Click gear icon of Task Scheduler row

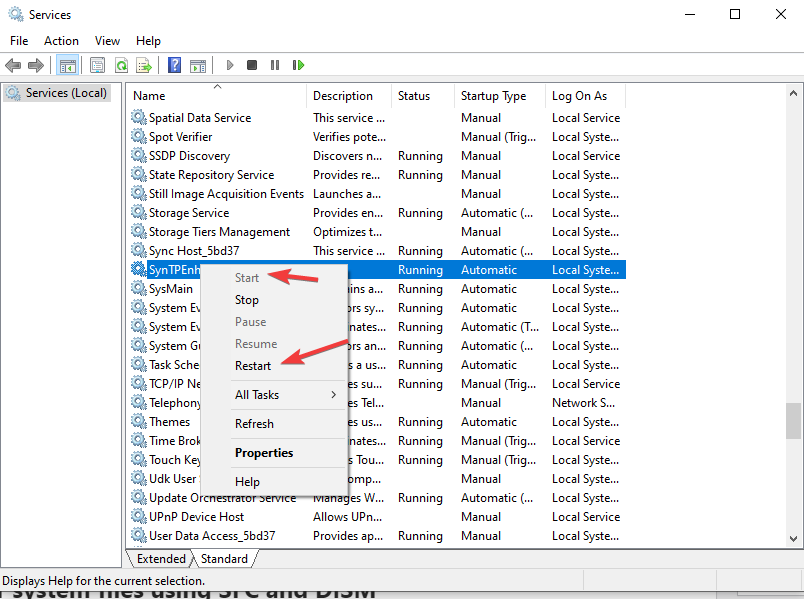(138, 364)
